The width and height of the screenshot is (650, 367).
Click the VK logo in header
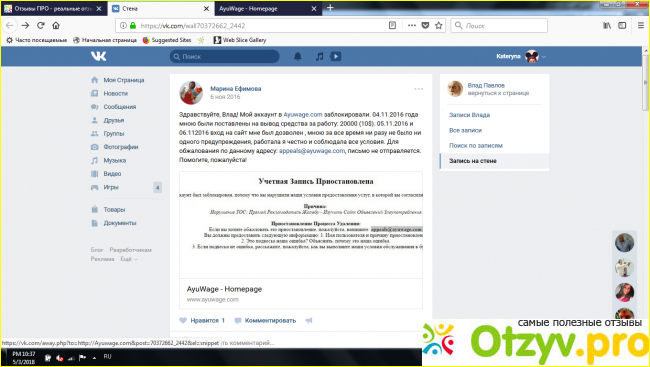(x=99, y=56)
